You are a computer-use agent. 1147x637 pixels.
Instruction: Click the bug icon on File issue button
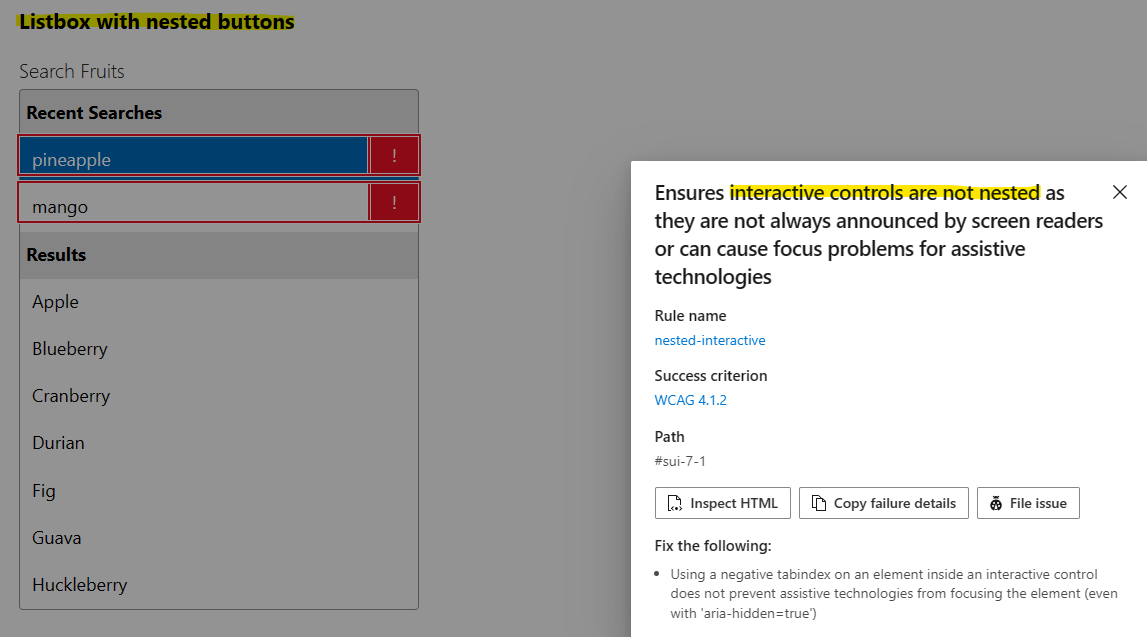tap(997, 503)
